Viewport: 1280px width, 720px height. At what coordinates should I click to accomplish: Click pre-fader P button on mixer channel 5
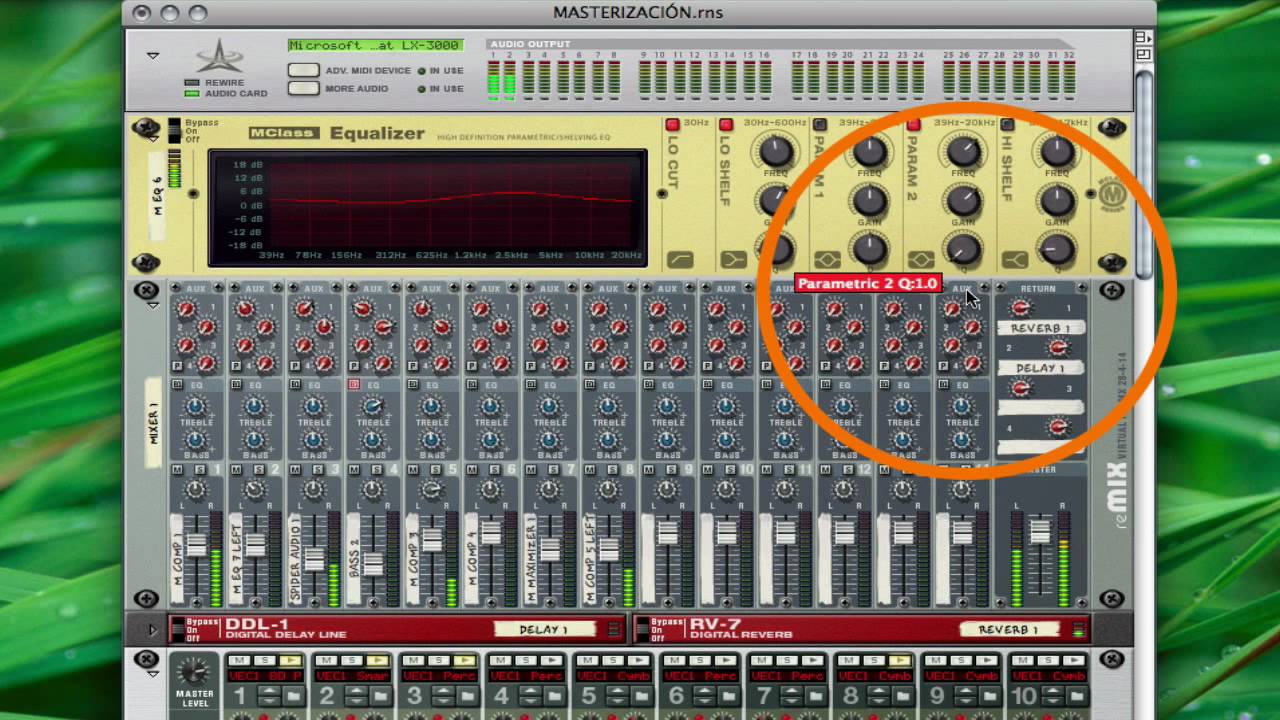coord(413,366)
